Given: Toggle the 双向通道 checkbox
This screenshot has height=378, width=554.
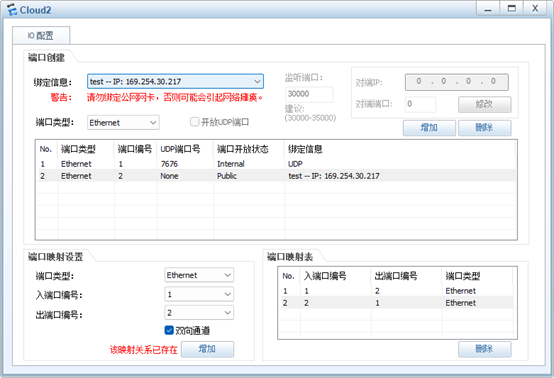Looking at the screenshot, I should [169, 330].
